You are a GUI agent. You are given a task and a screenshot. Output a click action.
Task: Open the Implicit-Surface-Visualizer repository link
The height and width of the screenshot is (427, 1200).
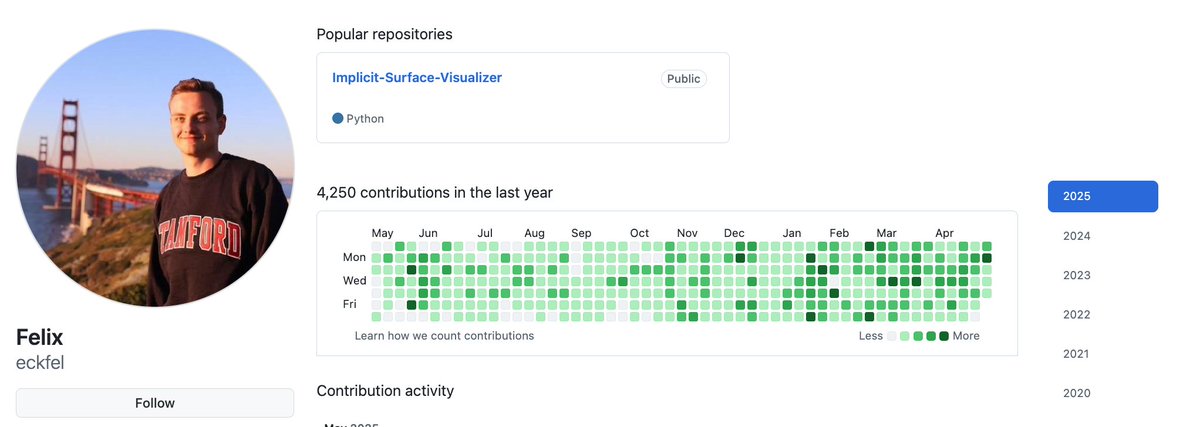[417, 77]
